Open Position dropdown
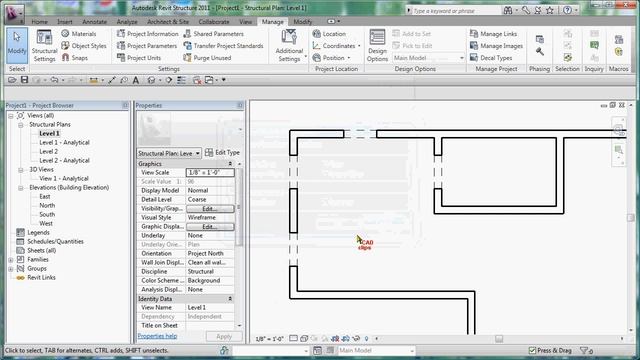 tap(331, 58)
